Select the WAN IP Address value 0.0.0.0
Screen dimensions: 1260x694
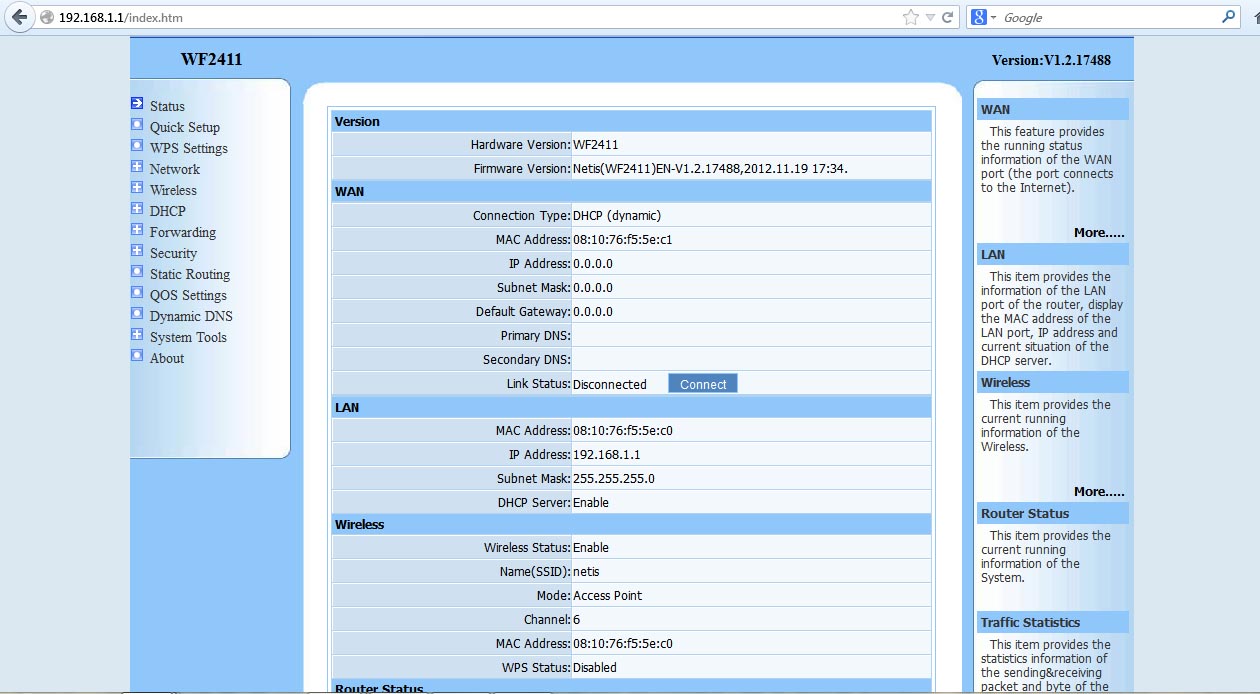(x=593, y=263)
